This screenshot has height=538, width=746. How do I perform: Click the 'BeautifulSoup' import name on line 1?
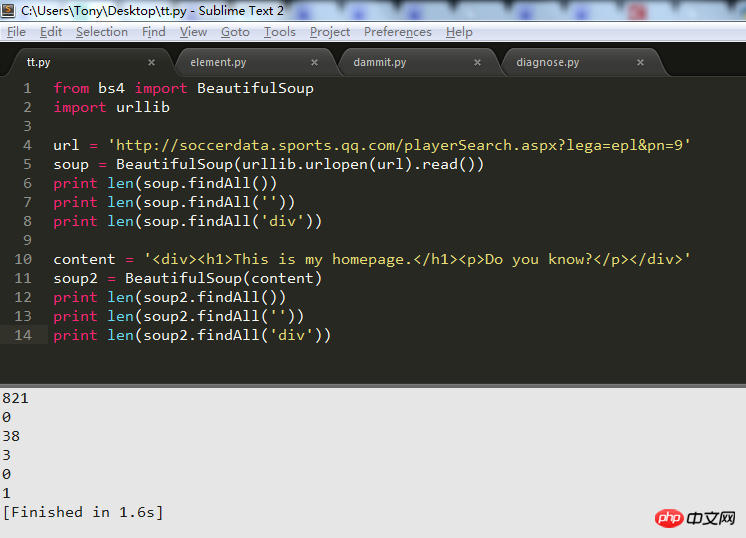255,88
